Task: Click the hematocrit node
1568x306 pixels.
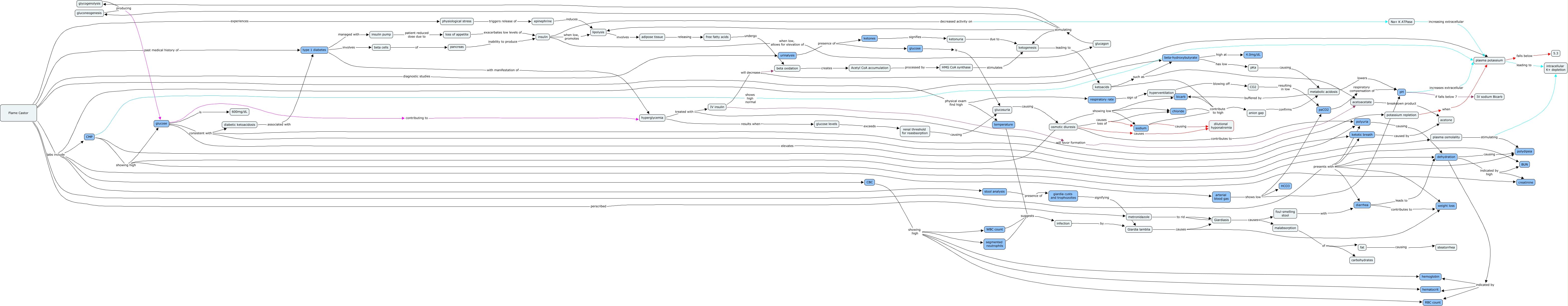Action: tap(1431, 290)
